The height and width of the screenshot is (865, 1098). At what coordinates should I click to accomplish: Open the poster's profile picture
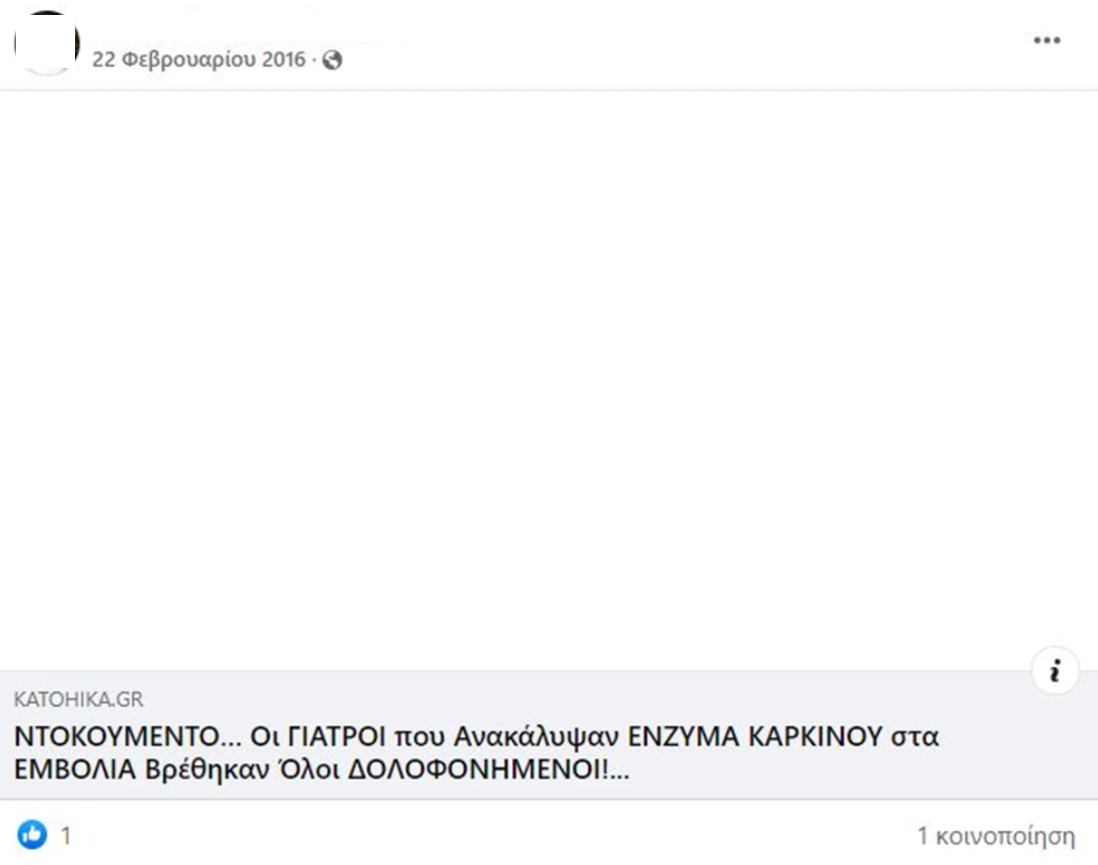pyautogui.click(x=47, y=43)
